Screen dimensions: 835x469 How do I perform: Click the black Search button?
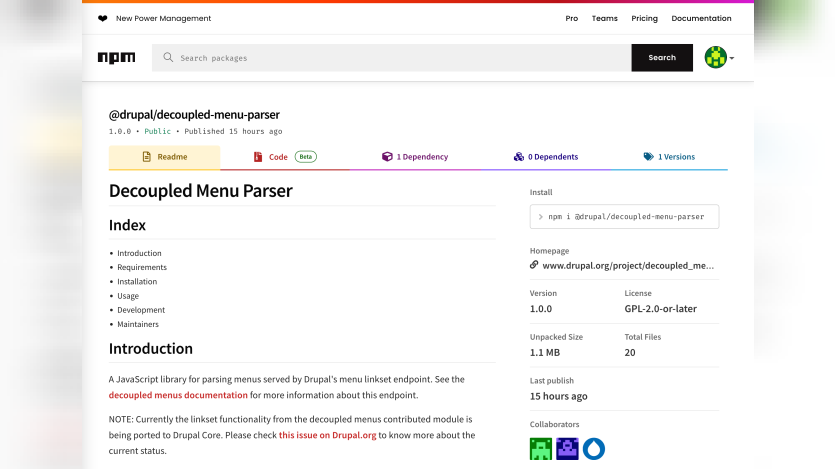pyautogui.click(x=662, y=57)
